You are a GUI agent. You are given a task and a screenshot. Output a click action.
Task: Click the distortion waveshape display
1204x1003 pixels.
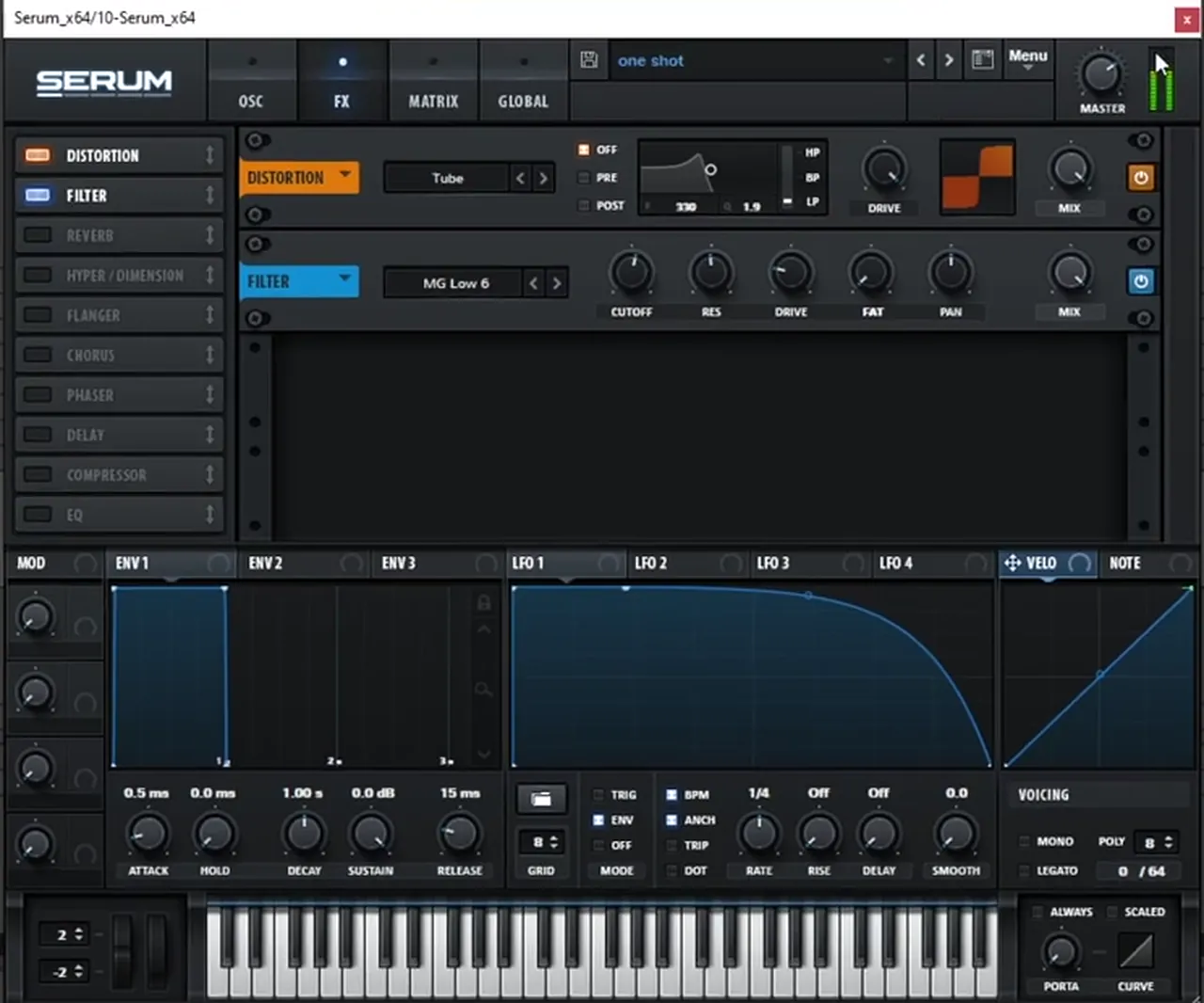click(x=977, y=177)
